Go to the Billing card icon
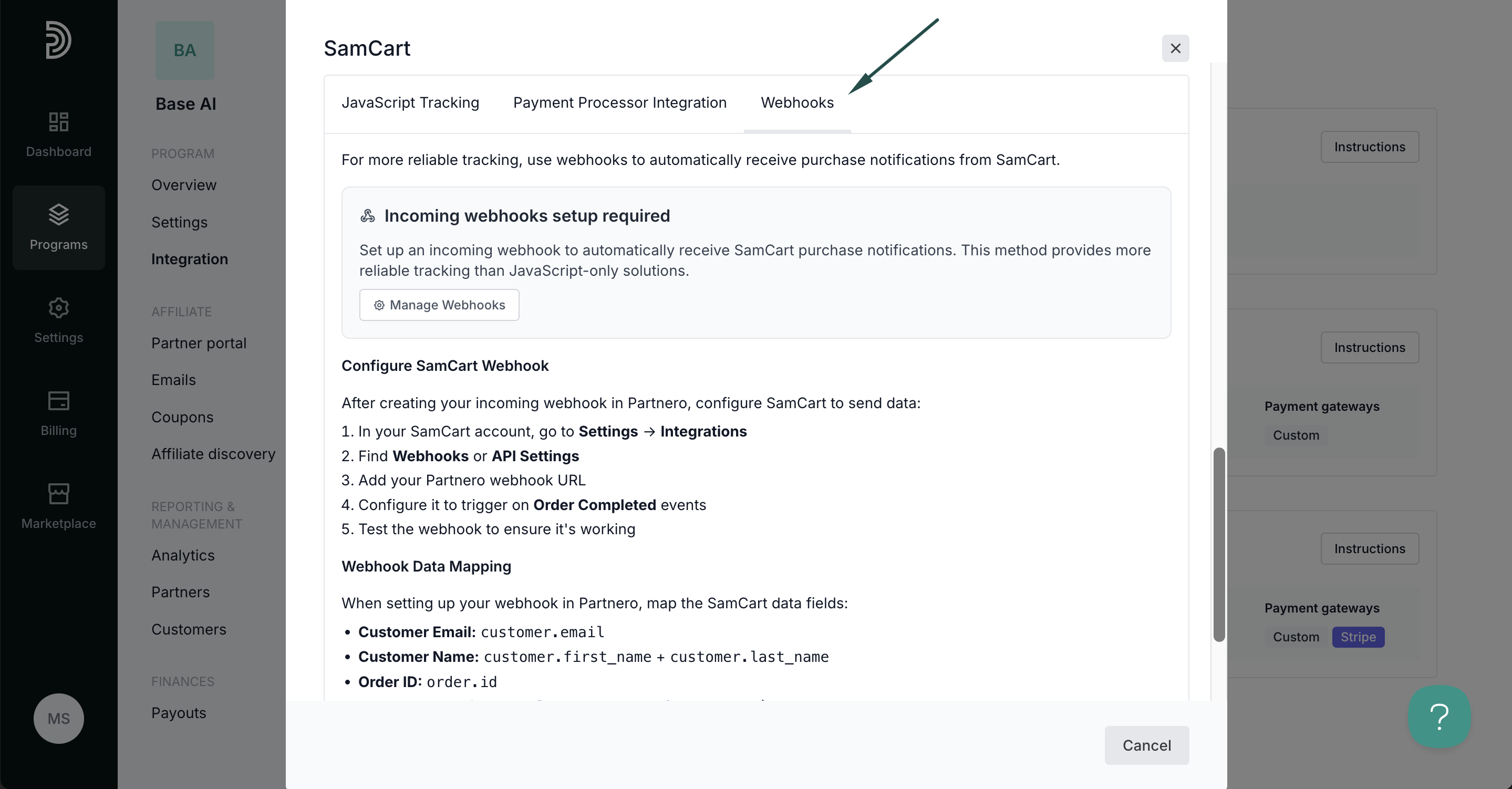Viewport: 1512px width, 789px height. pos(59,401)
